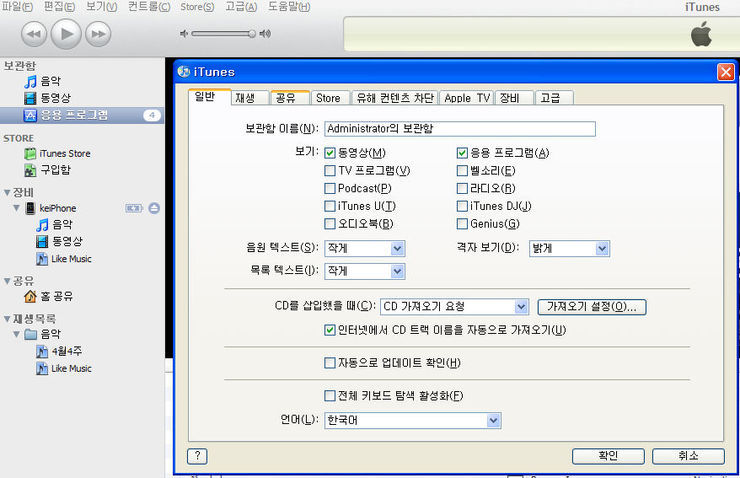Collapse the keiPhone device tree

tap(17, 208)
